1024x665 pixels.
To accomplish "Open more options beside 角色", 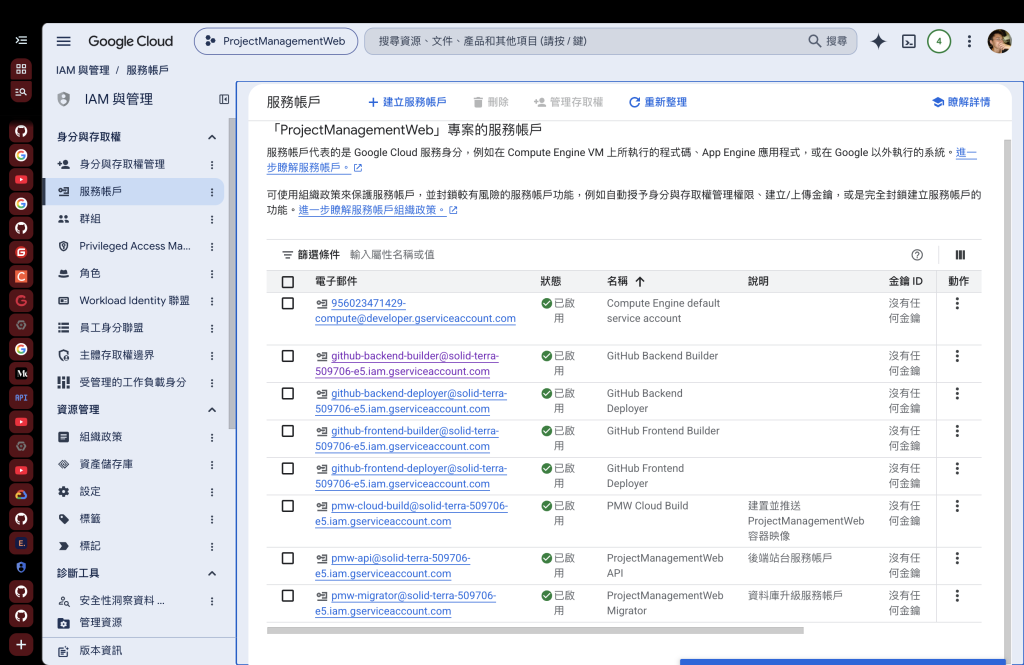I will tap(212, 274).
